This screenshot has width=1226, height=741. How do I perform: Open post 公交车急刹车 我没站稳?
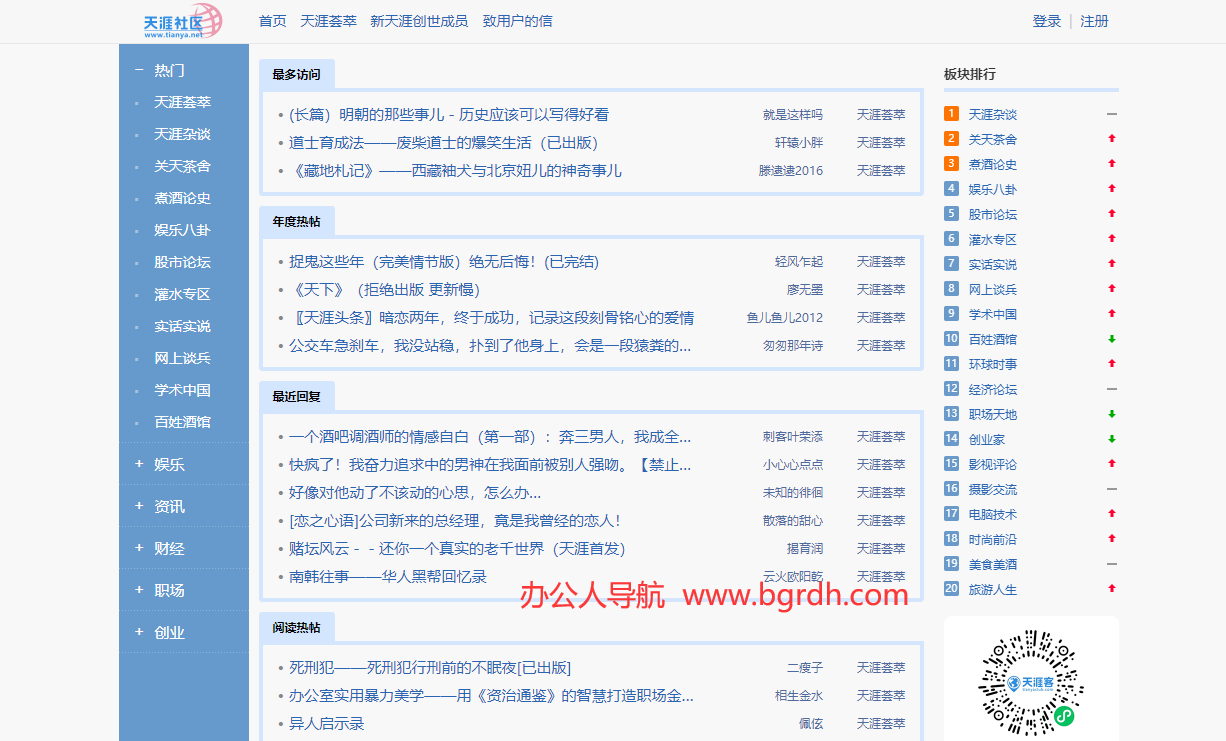[490, 346]
